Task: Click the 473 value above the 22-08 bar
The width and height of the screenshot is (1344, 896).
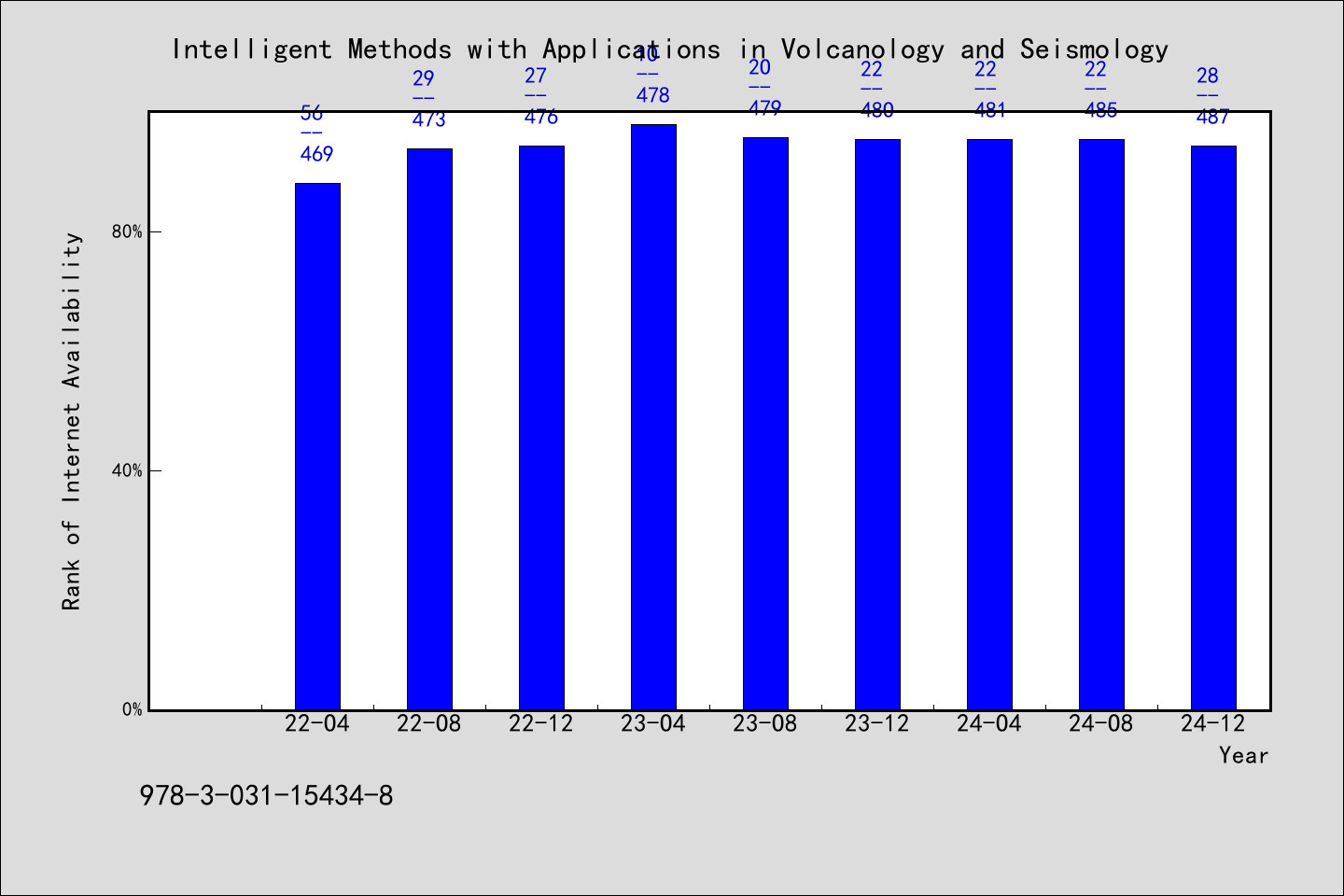Action: point(429,119)
